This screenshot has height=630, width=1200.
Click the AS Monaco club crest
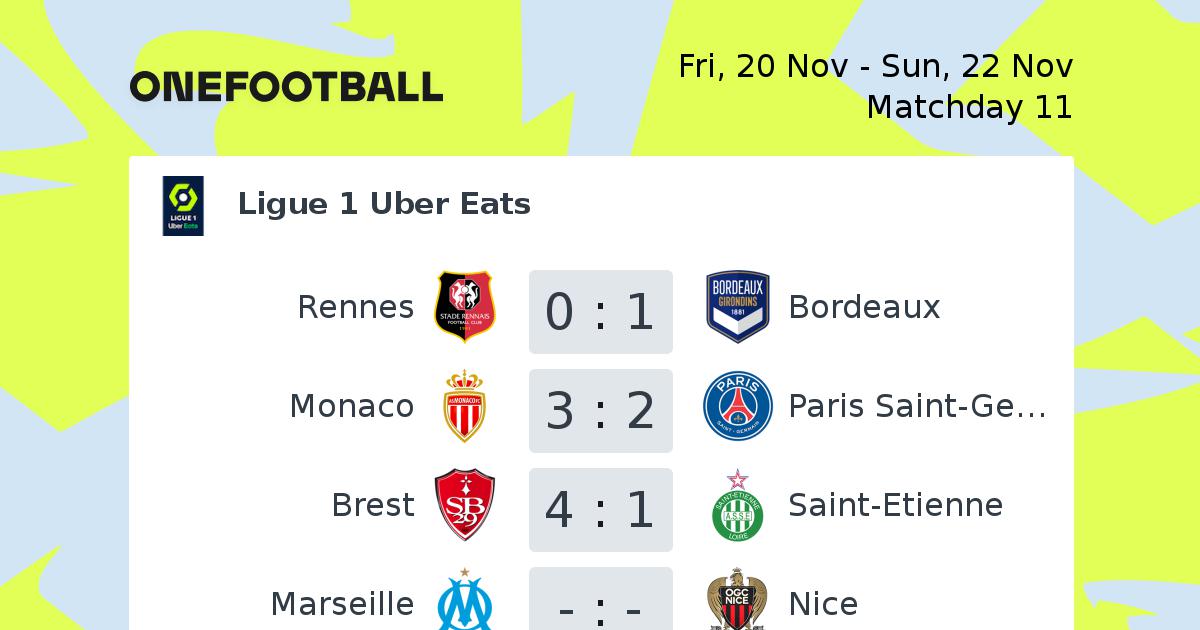464,406
